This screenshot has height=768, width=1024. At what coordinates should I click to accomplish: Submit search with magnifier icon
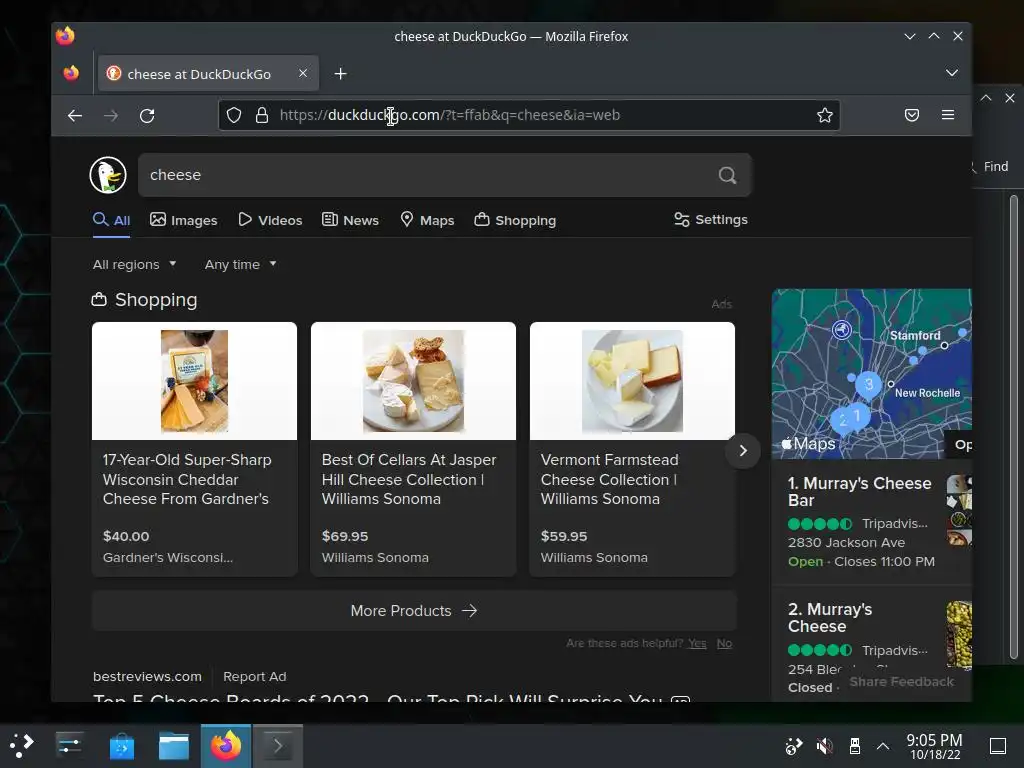click(728, 175)
